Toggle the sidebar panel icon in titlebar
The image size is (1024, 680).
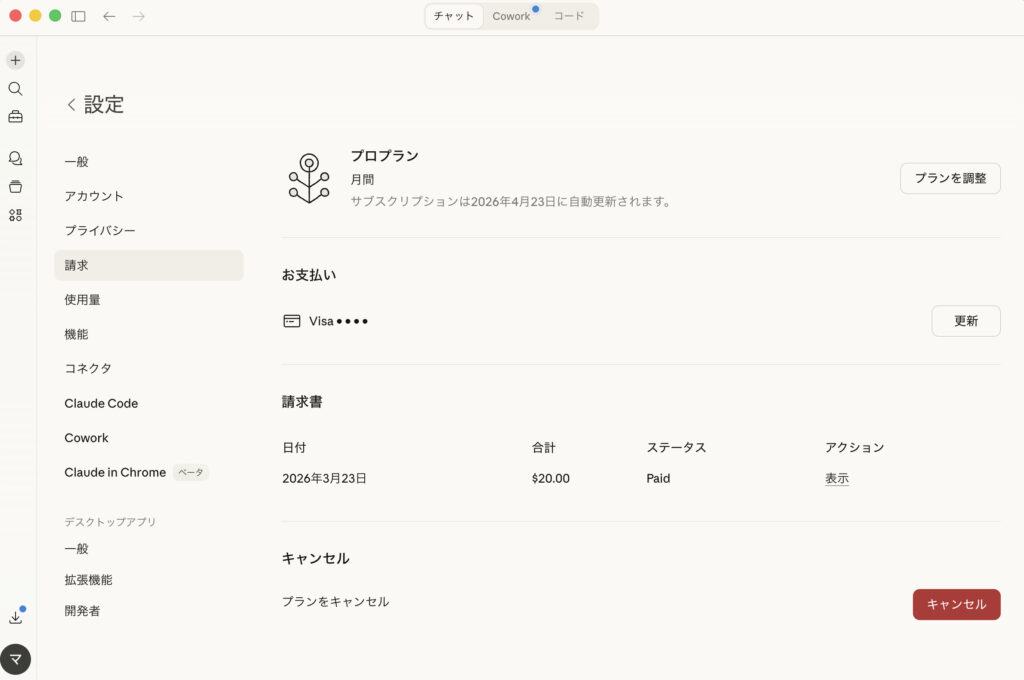(78, 16)
